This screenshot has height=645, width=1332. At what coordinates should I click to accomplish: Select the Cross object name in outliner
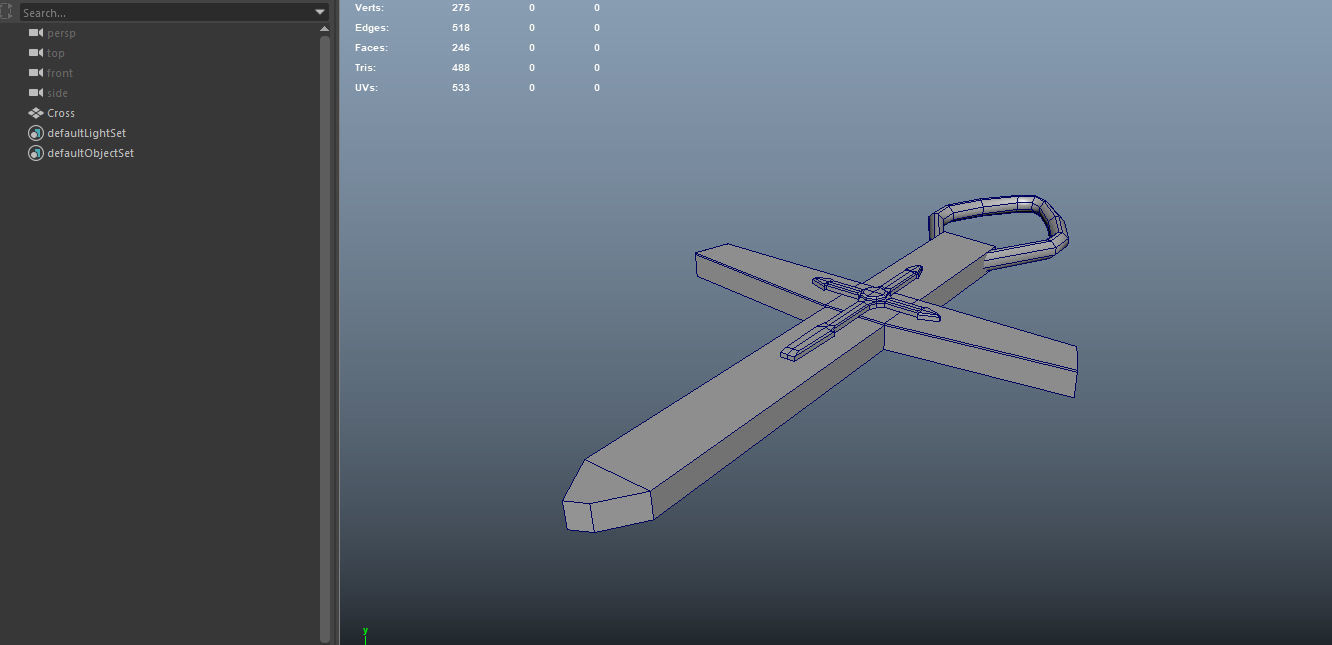61,113
